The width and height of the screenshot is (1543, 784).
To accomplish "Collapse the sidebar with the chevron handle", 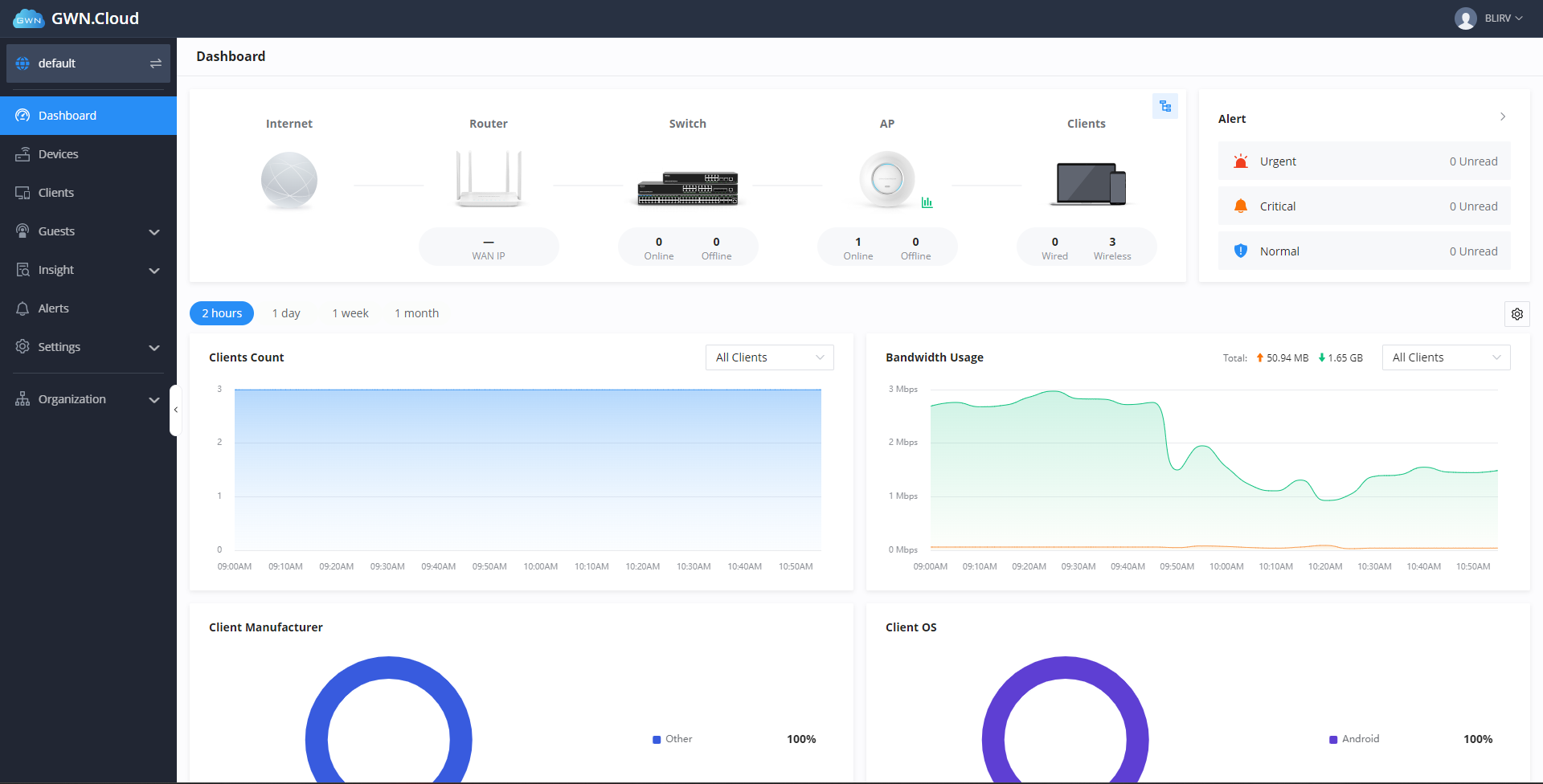I will click(x=175, y=410).
